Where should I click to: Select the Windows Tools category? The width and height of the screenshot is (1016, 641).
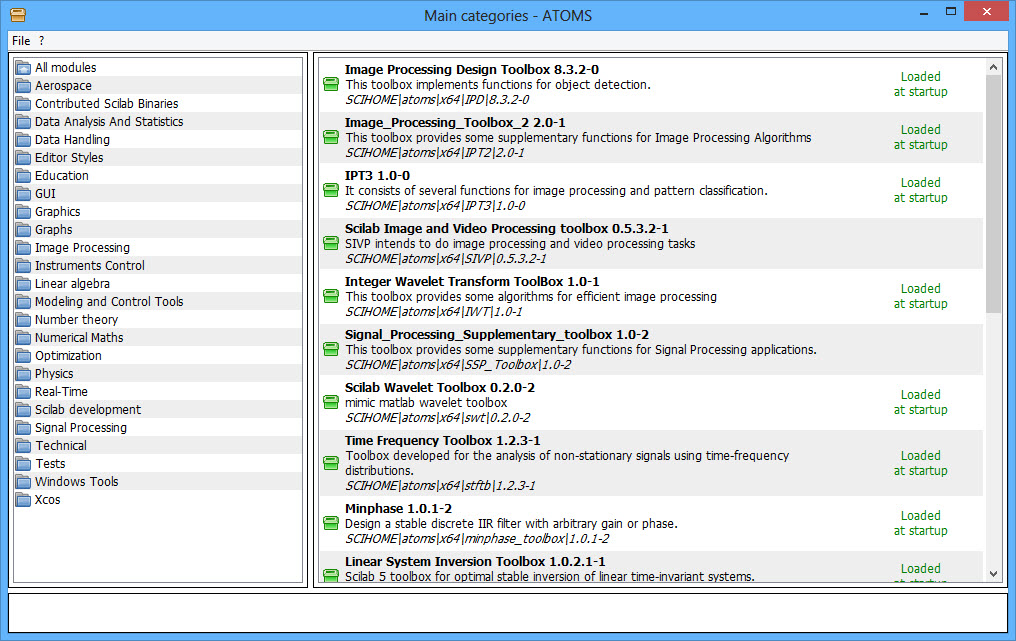pos(158,482)
